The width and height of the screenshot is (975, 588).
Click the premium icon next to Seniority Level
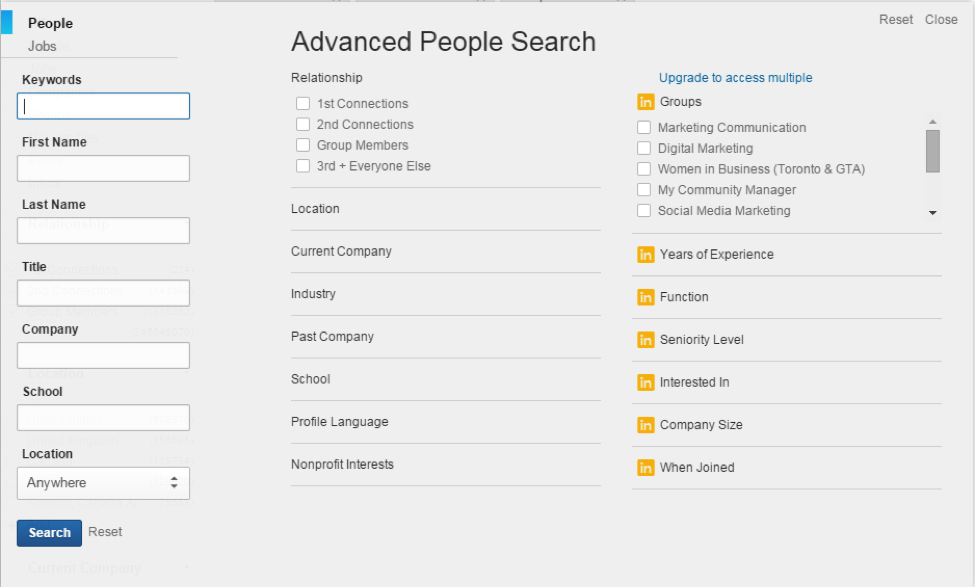tap(645, 340)
